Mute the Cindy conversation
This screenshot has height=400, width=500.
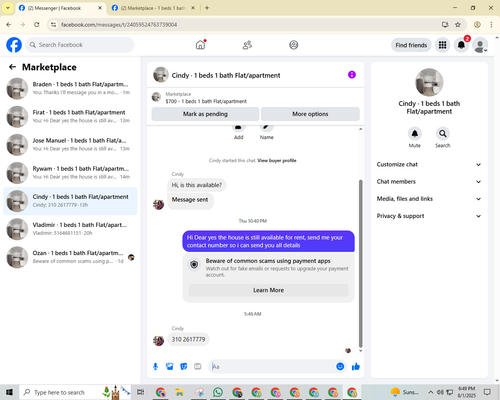coord(415,134)
